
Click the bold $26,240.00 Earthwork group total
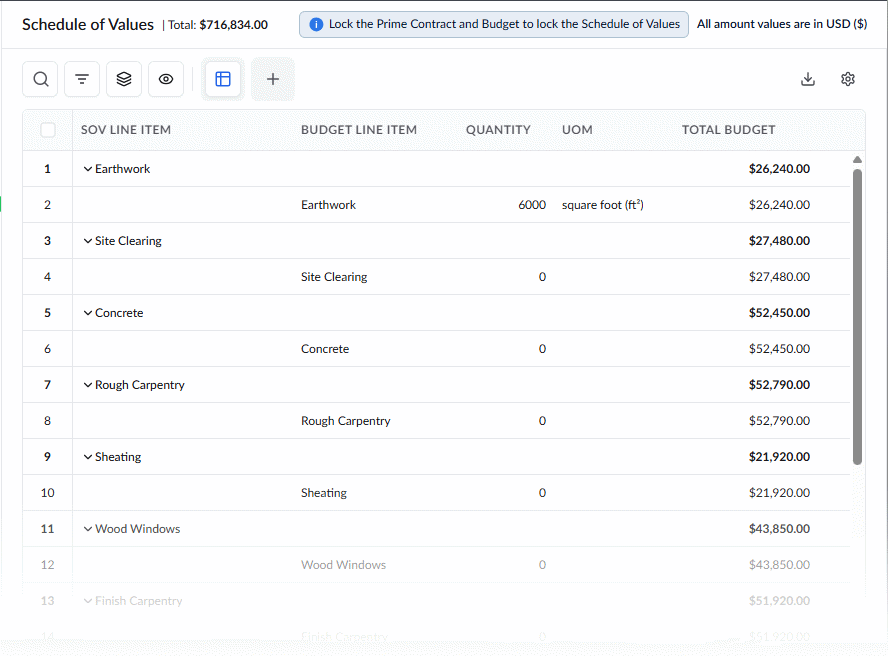(779, 169)
